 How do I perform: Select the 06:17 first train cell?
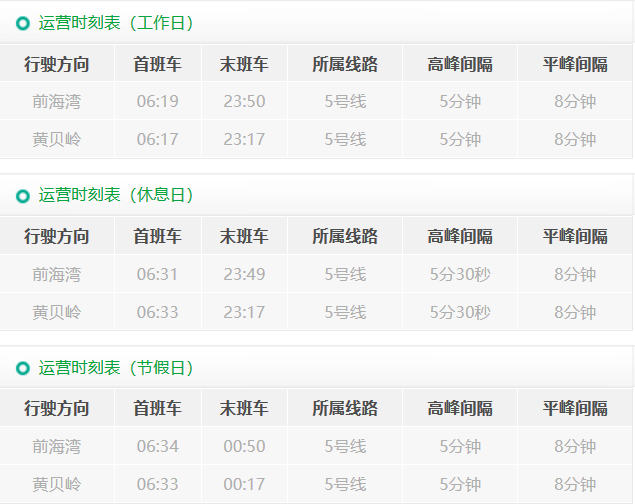click(157, 140)
